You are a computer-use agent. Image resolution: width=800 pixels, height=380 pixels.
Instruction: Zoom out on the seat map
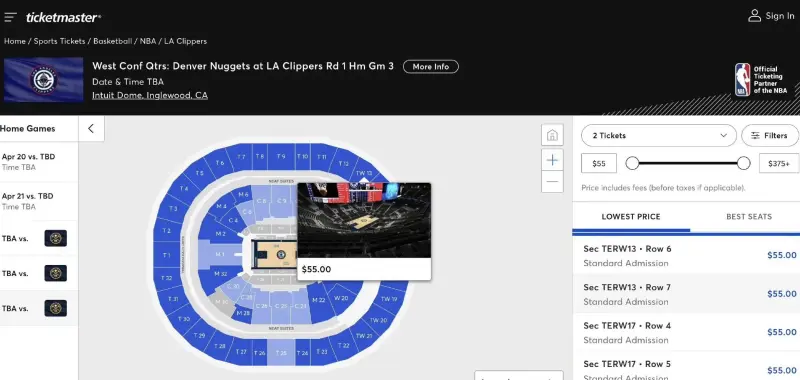point(552,182)
